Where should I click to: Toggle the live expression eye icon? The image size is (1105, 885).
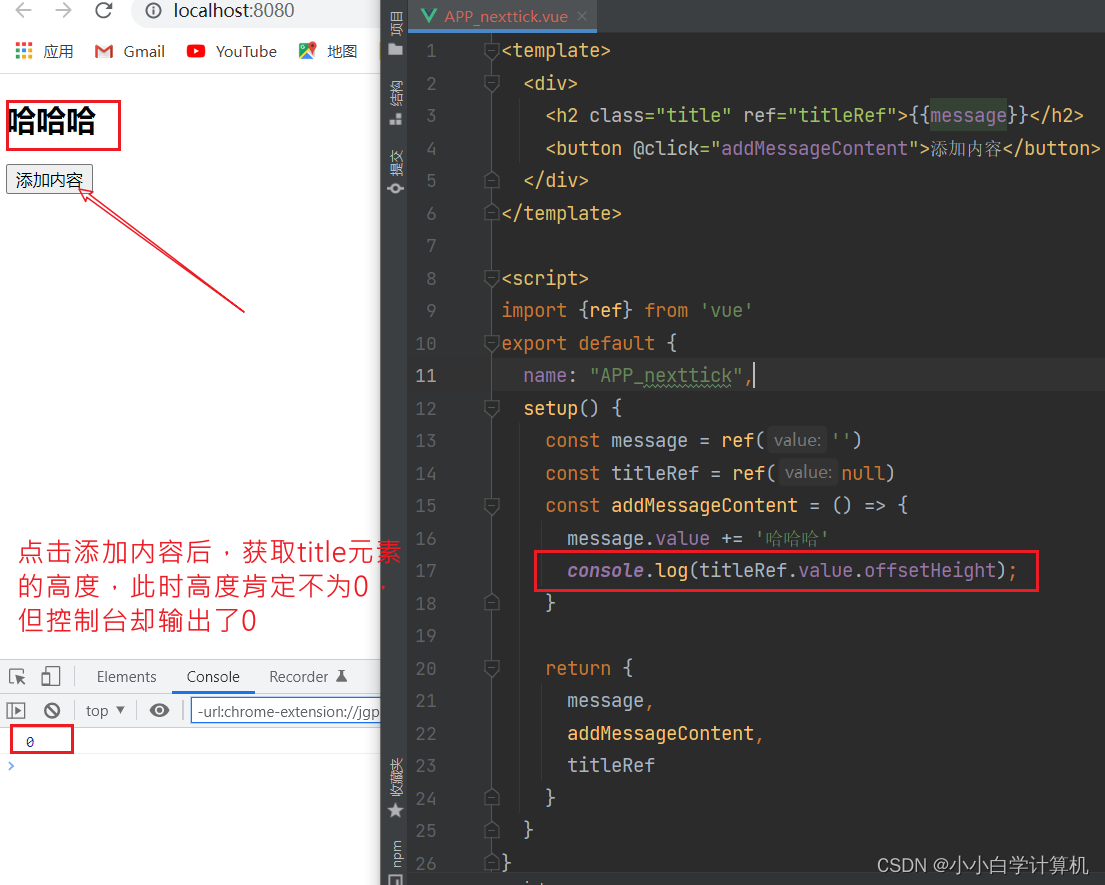159,710
